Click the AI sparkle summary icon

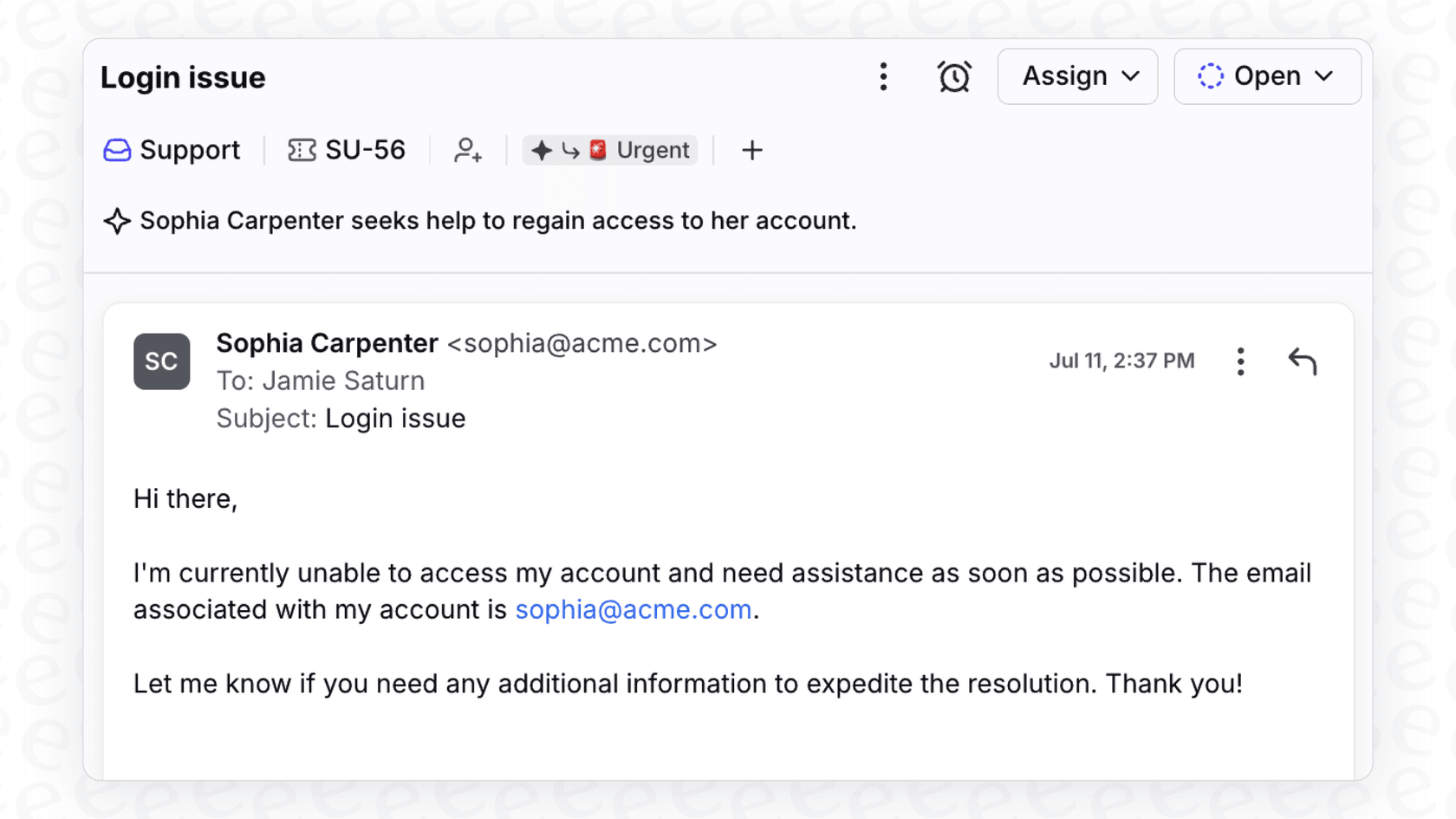tap(117, 221)
